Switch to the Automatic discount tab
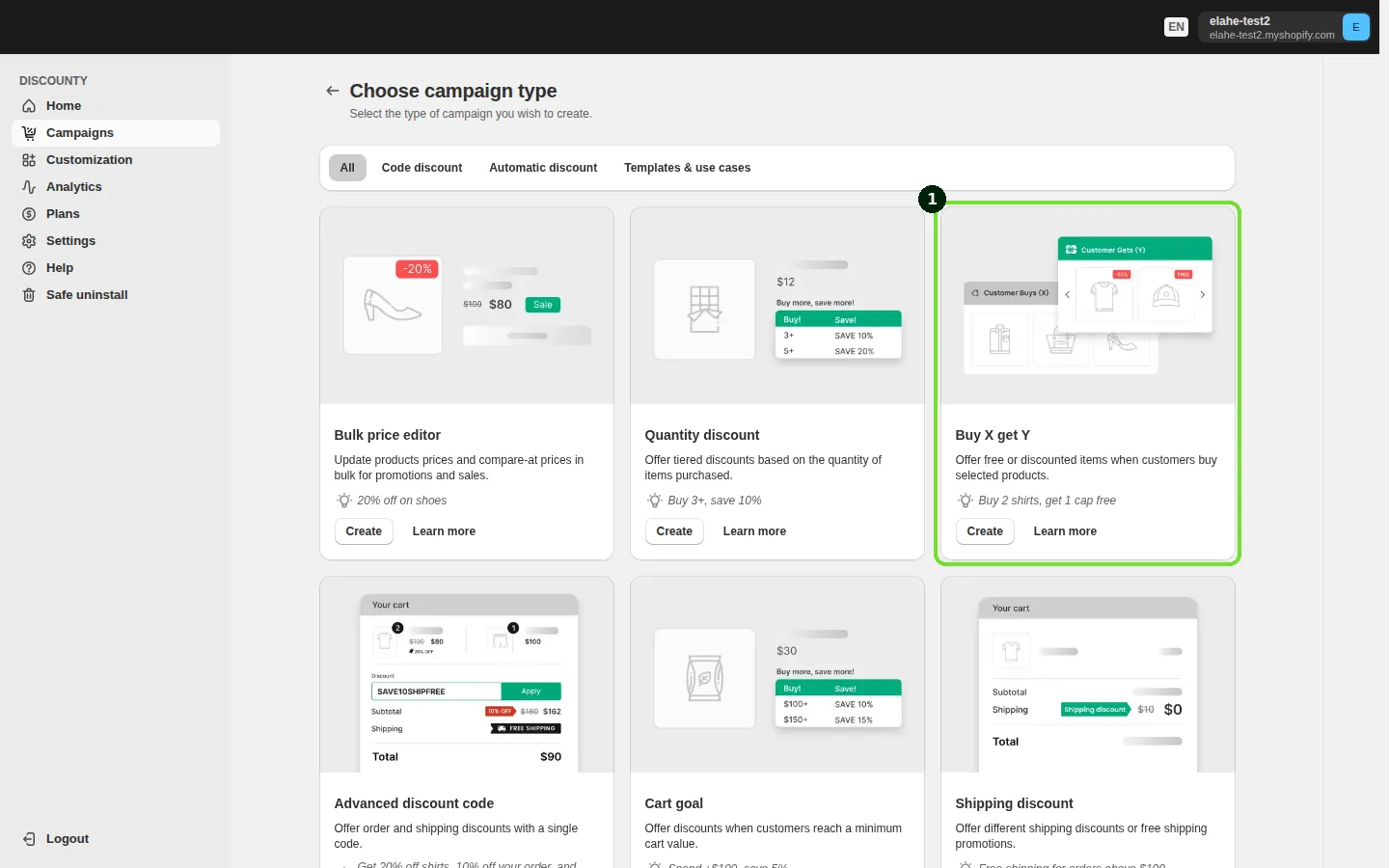This screenshot has height=868, width=1389. (543, 168)
